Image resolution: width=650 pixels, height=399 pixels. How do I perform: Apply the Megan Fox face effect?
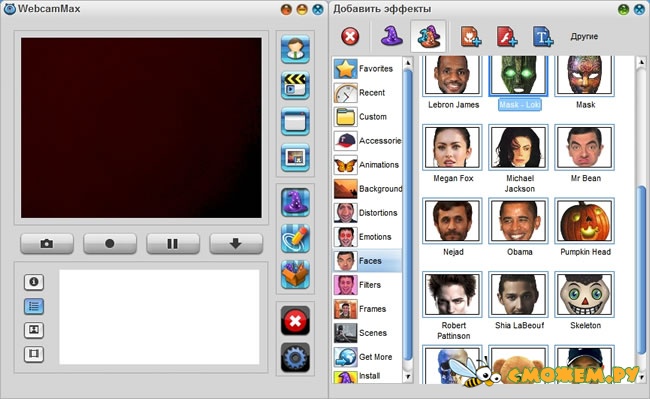point(453,148)
